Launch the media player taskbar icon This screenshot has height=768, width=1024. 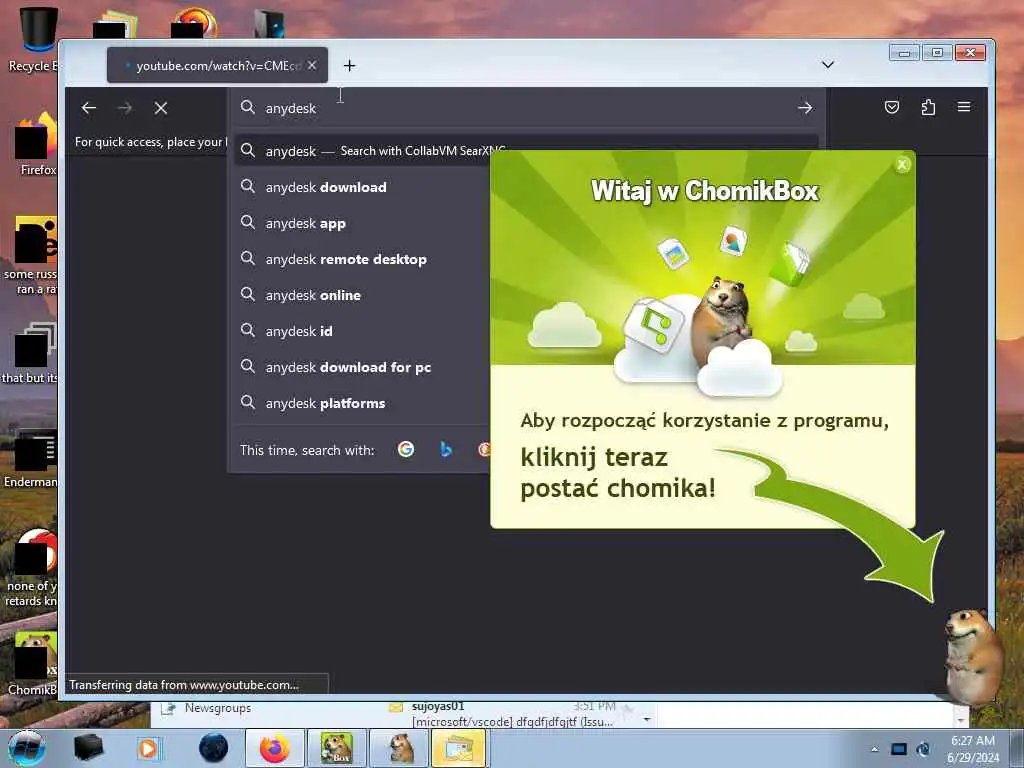click(148, 748)
